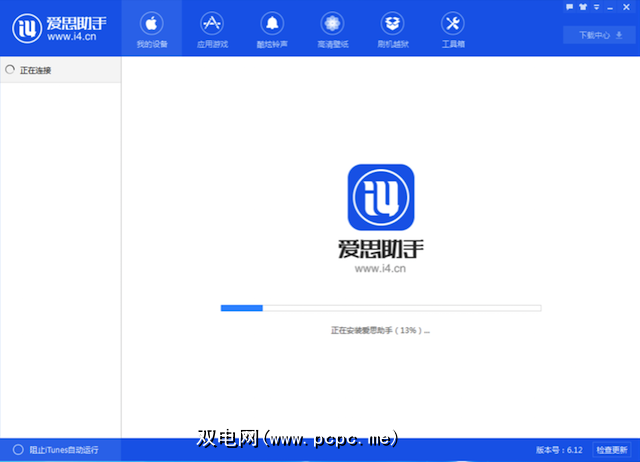Open the 工具箱 toolbox tab
Image resolution: width=640 pixels, height=462 pixels.
(453, 29)
